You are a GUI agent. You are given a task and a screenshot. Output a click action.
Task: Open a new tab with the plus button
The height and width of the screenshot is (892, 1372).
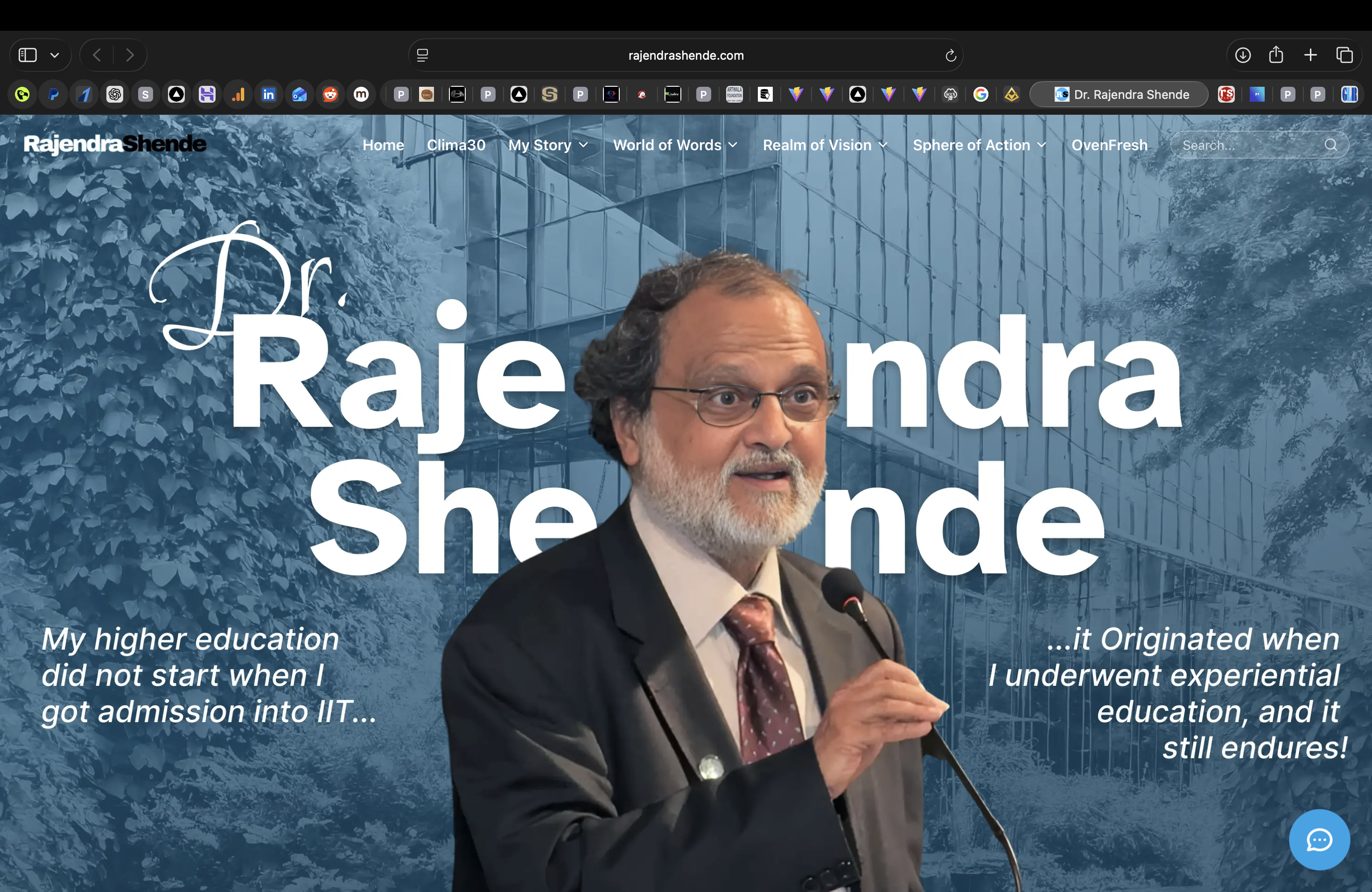coord(1310,55)
